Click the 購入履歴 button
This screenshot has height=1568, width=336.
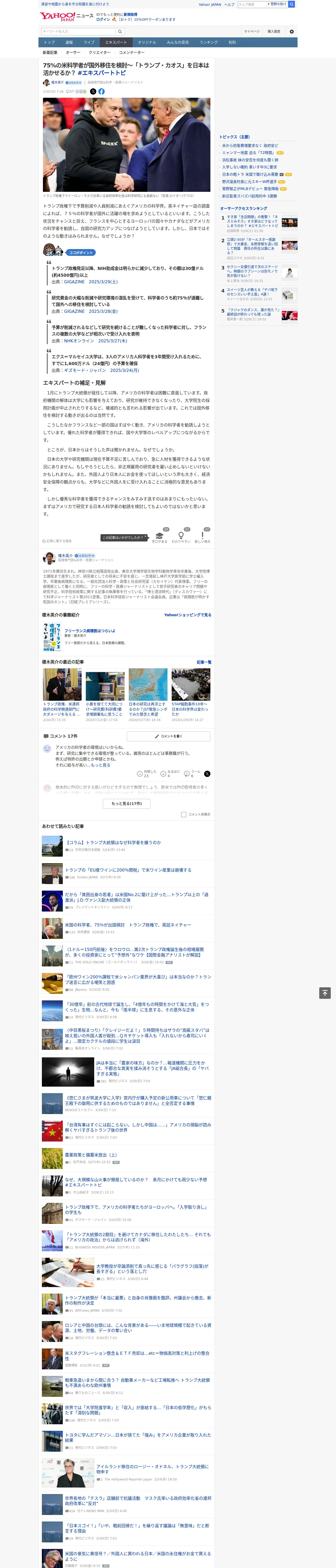[x=274, y=32]
